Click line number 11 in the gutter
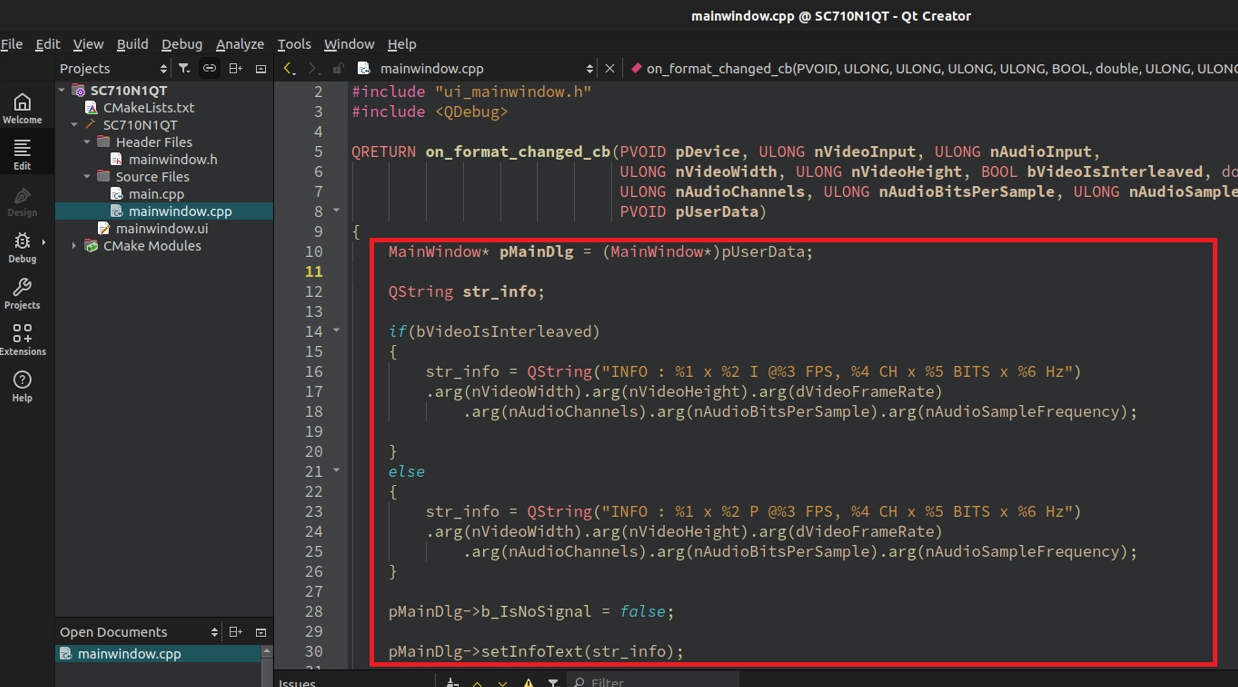 (x=314, y=271)
